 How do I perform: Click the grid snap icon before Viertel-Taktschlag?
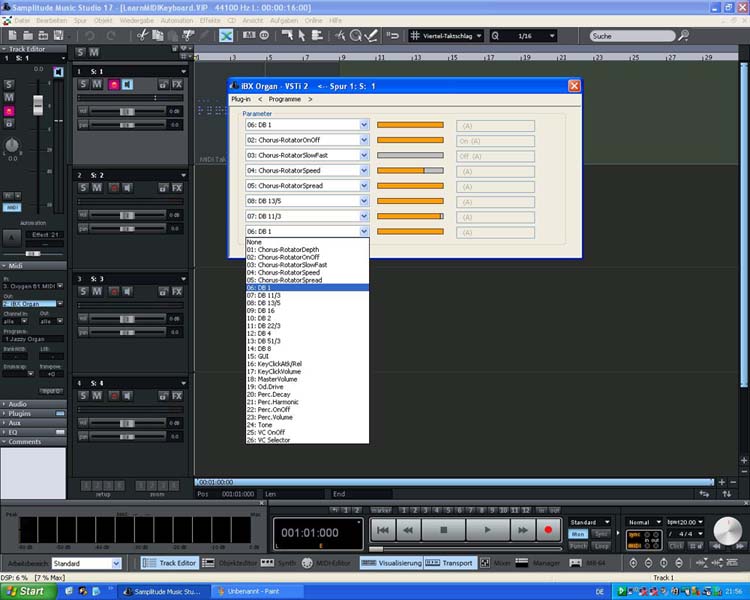(x=415, y=35)
